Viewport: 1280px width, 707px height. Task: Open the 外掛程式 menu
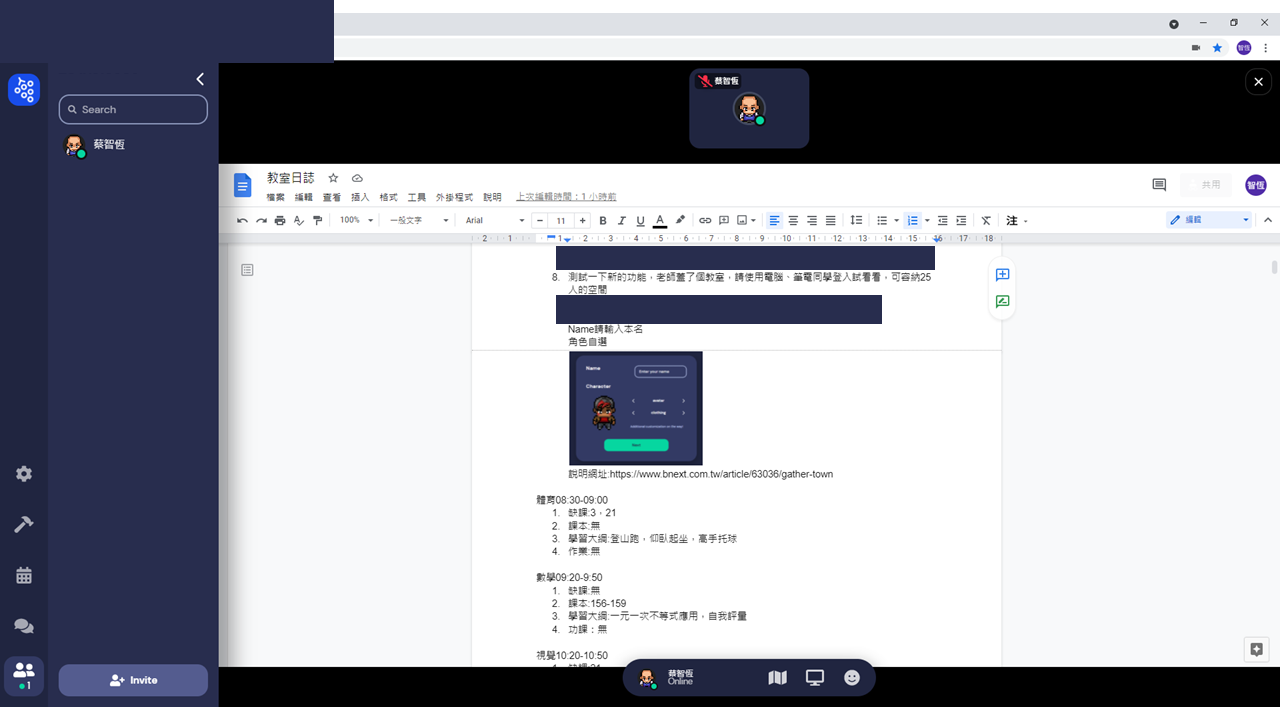tap(454, 198)
